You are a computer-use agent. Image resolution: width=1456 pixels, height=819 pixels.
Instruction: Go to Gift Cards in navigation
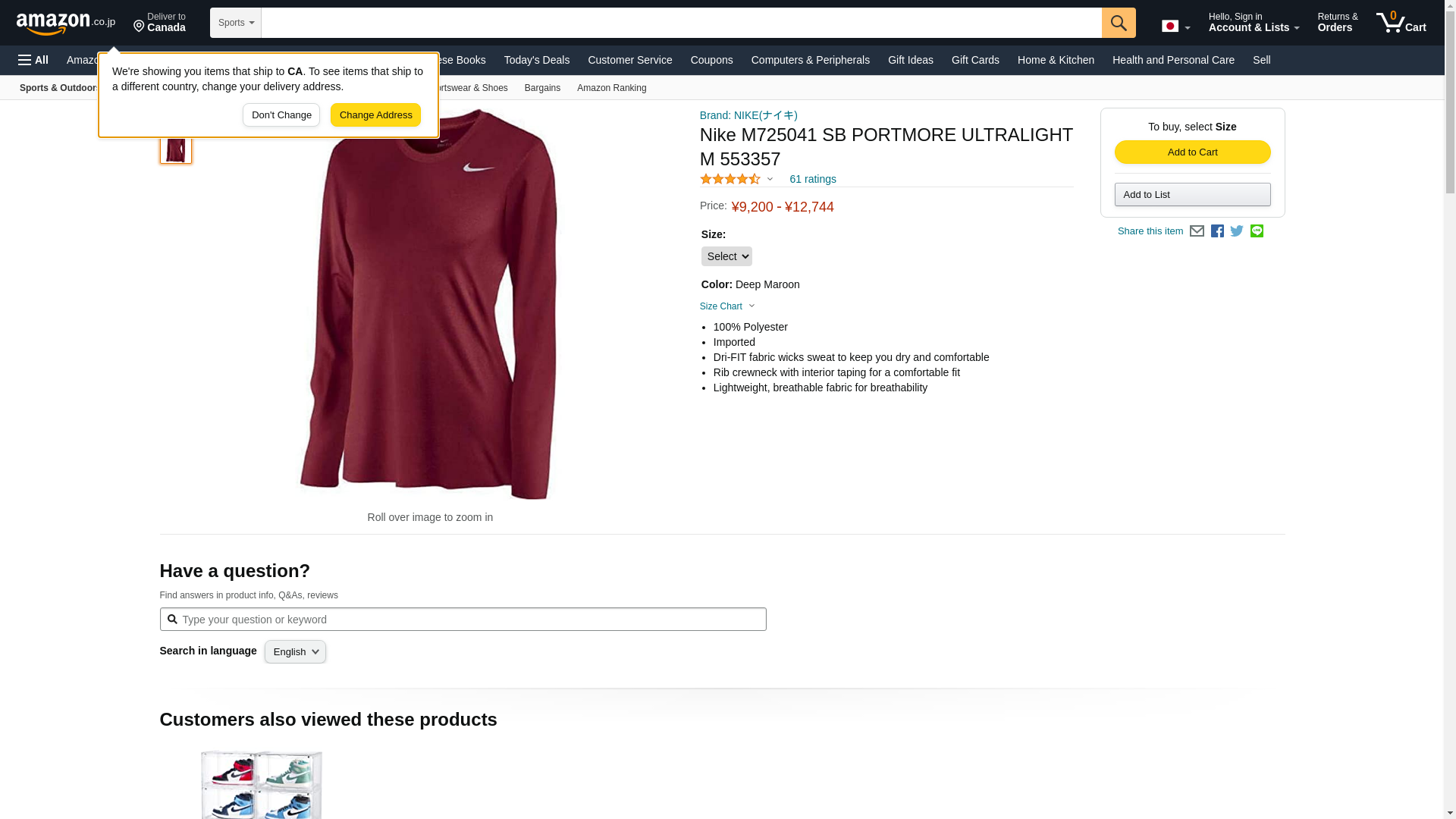[974, 60]
